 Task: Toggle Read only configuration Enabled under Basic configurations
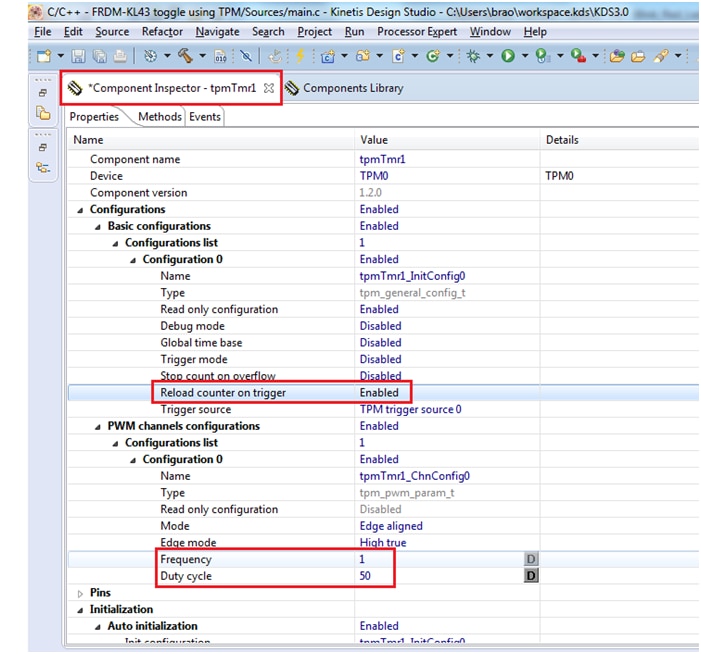pos(379,309)
